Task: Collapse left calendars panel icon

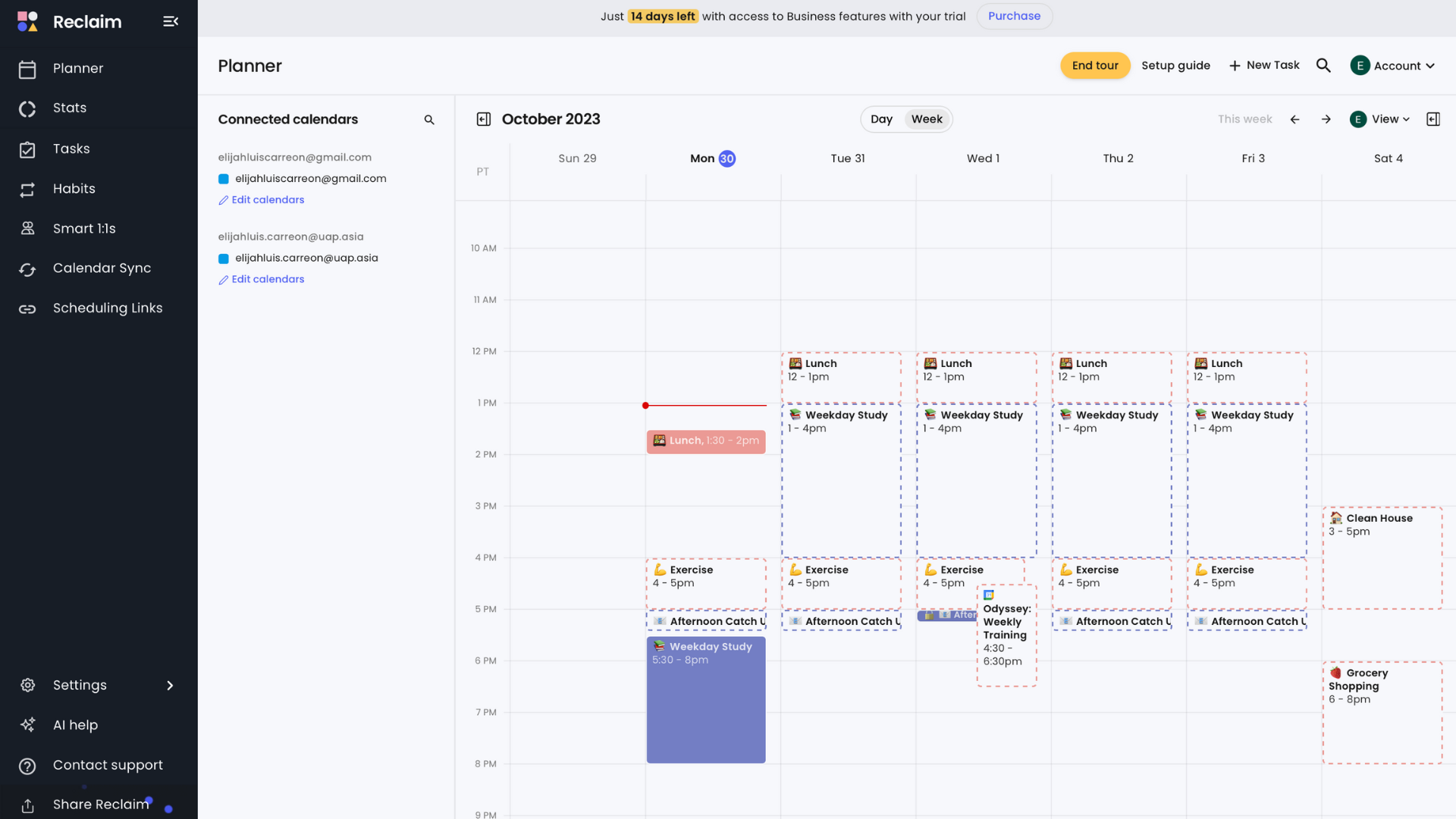Action: 483,119
